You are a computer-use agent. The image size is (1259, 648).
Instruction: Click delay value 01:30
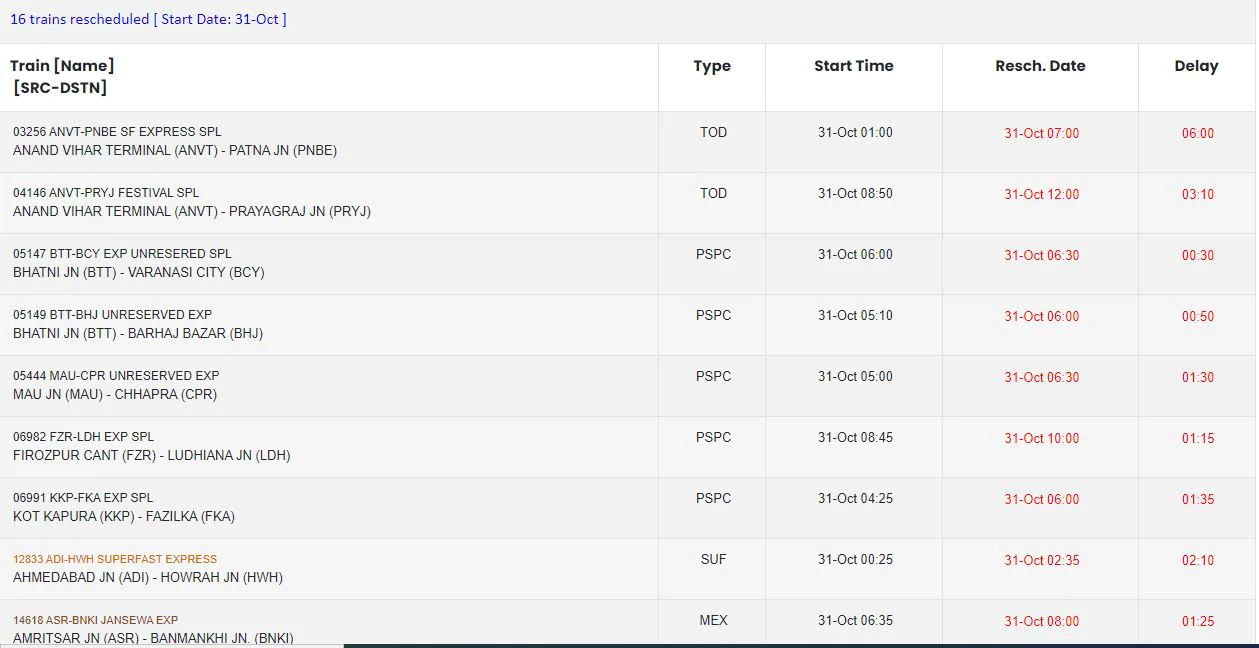point(1198,377)
